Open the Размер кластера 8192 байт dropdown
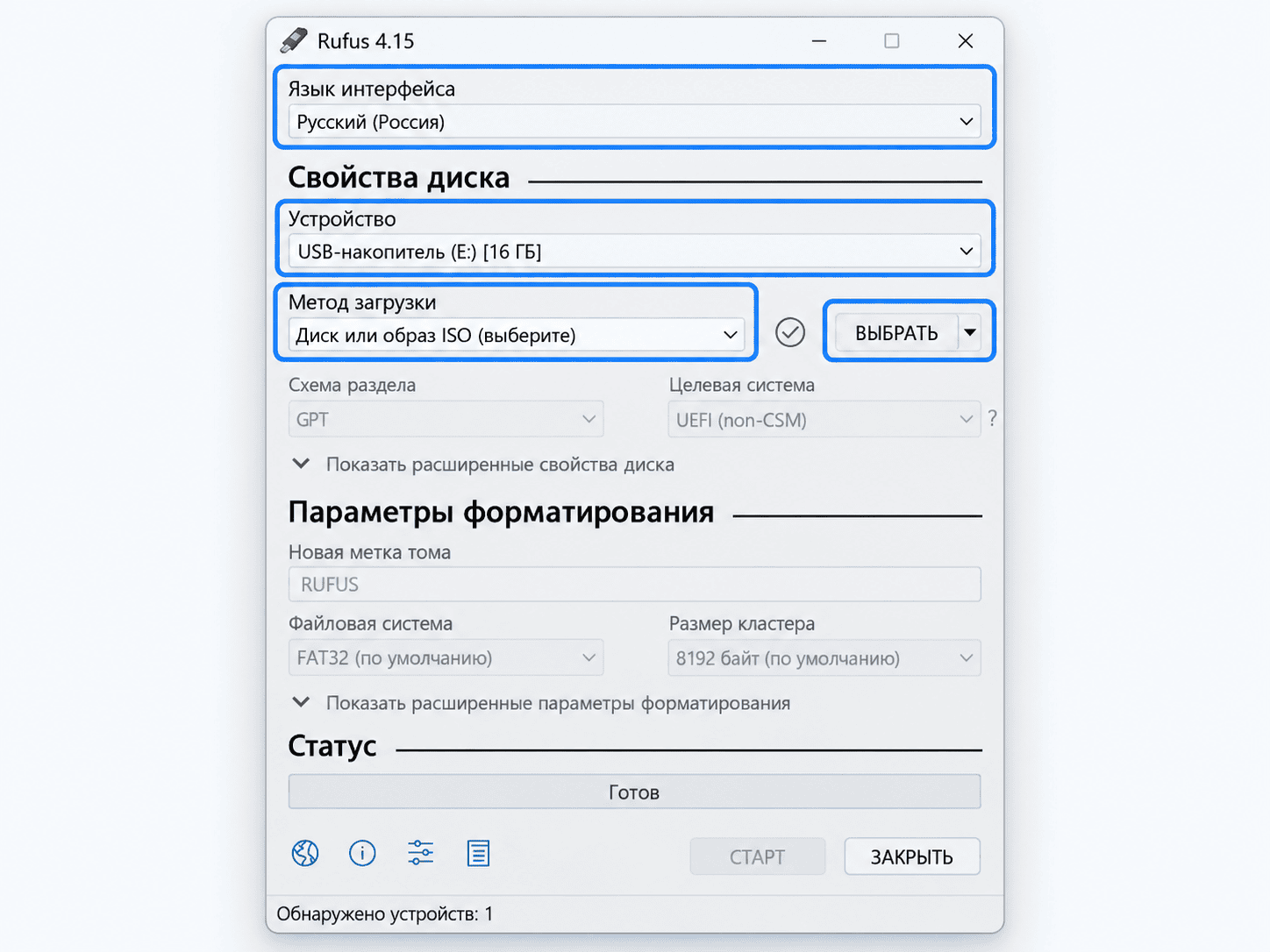Screen dimensions: 1270x952 coord(824,657)
